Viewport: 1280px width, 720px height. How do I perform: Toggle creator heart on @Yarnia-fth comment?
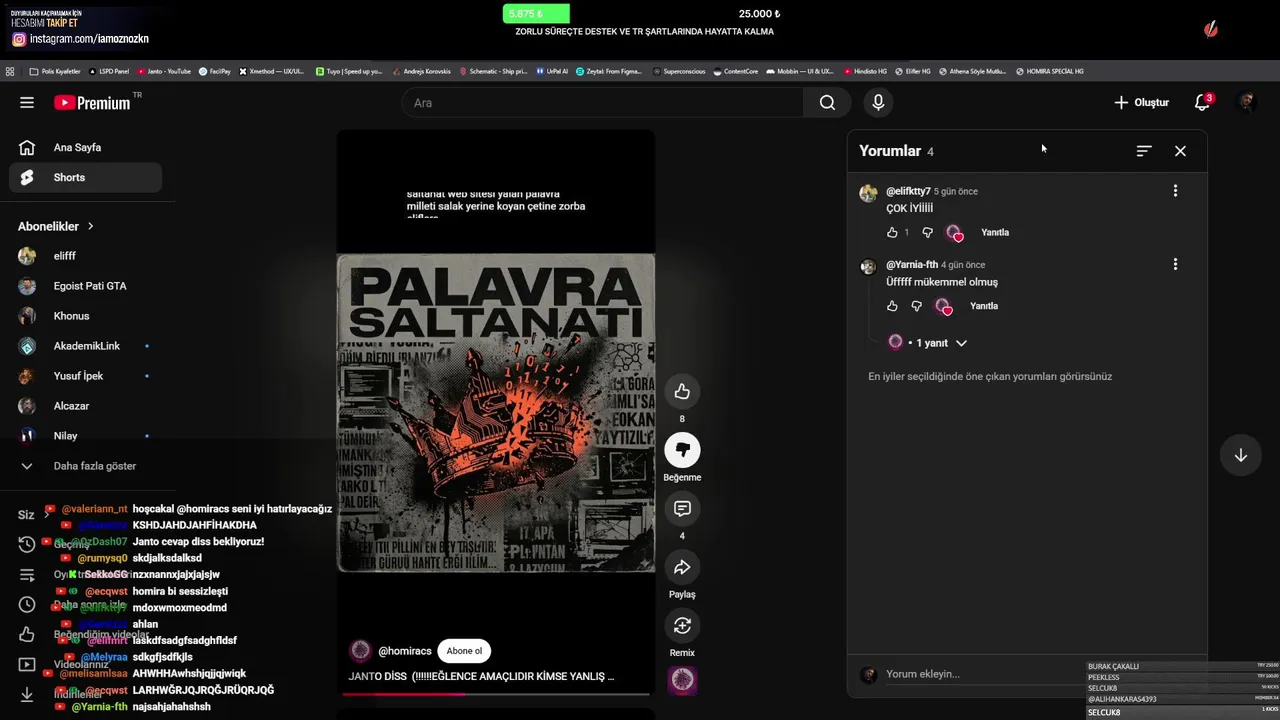point(943,307)
